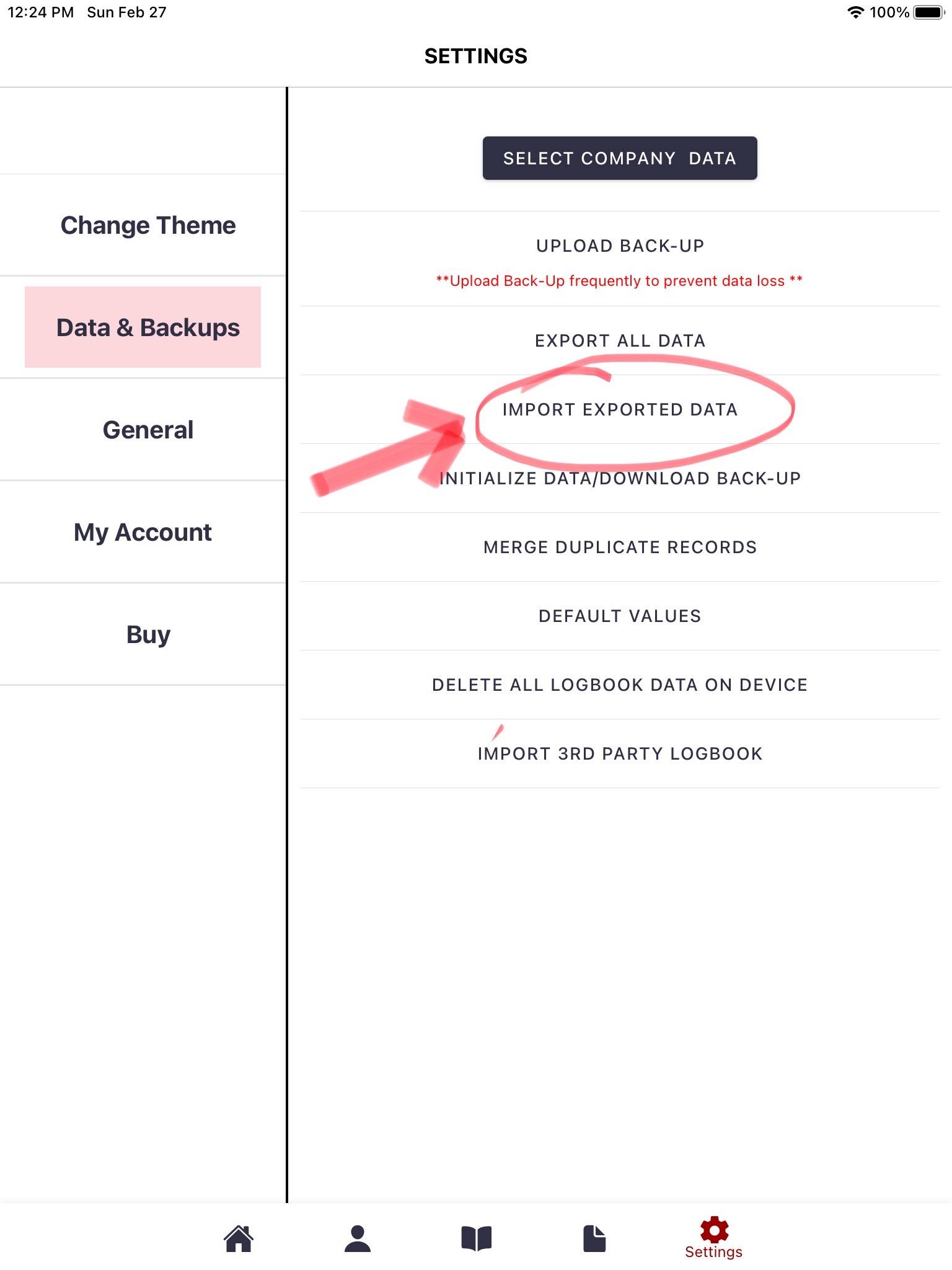Viewport: 952px width, 1270px height.
Task: Select Import Exported Data
Action: [620, 410]
